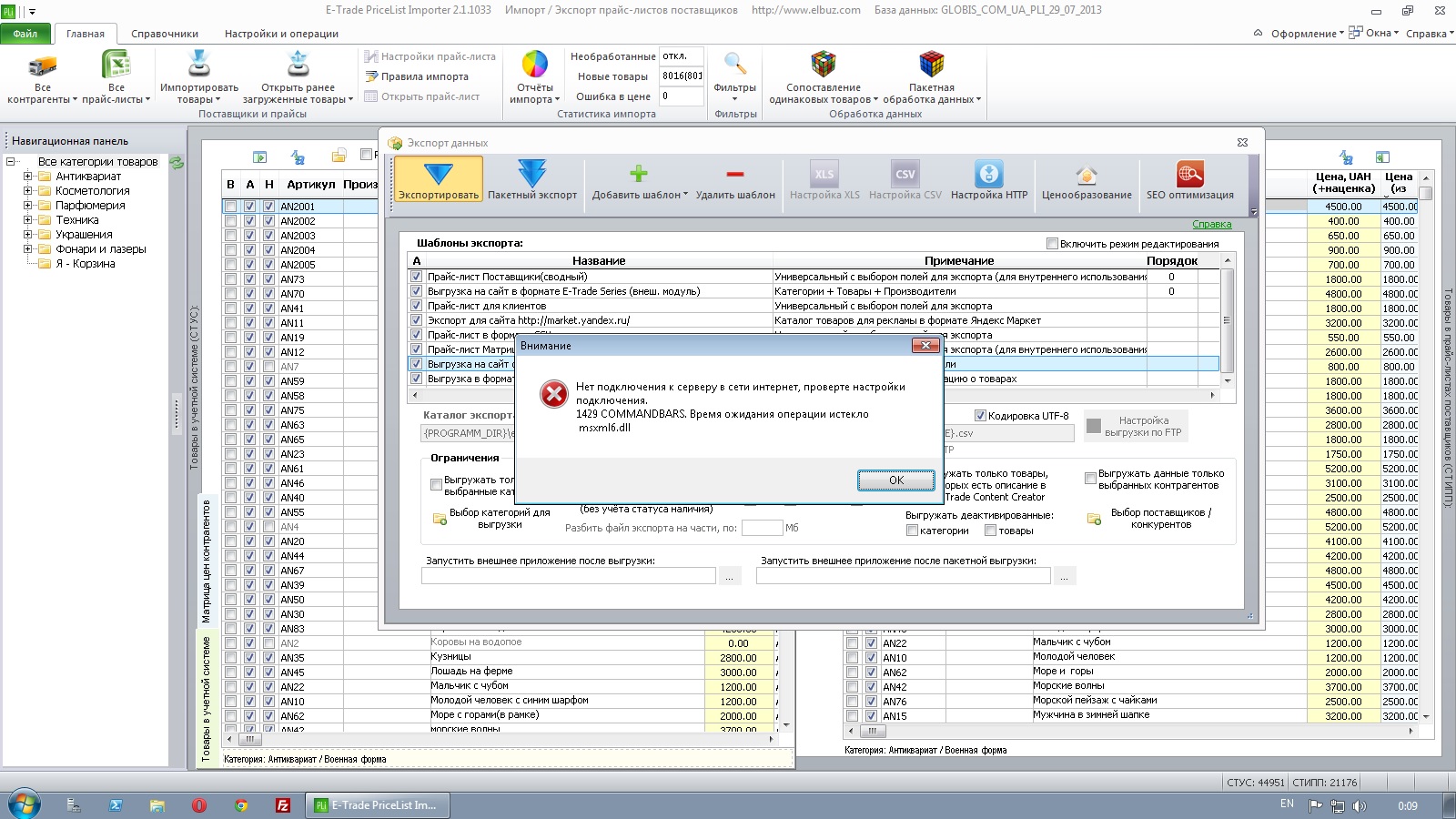The height and width of the screenshot is (819, 1456).
Task: Click OK in the Внимание error dialog
Action: (896, 480)
